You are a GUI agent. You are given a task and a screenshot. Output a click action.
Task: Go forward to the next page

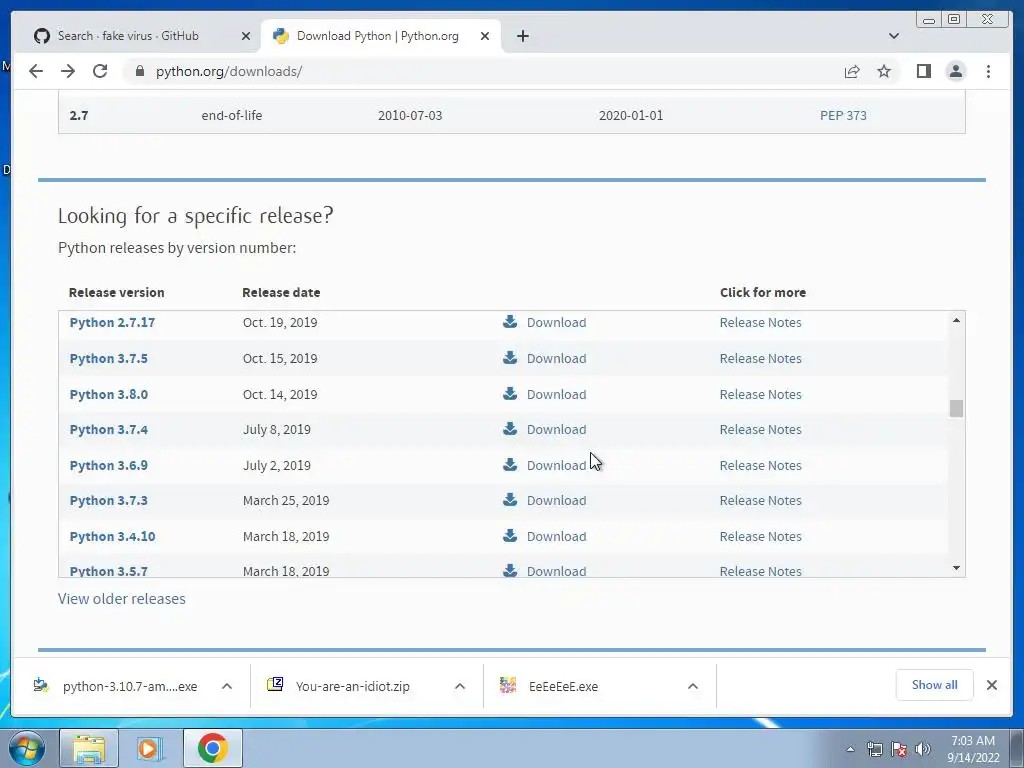coord(68,71)
